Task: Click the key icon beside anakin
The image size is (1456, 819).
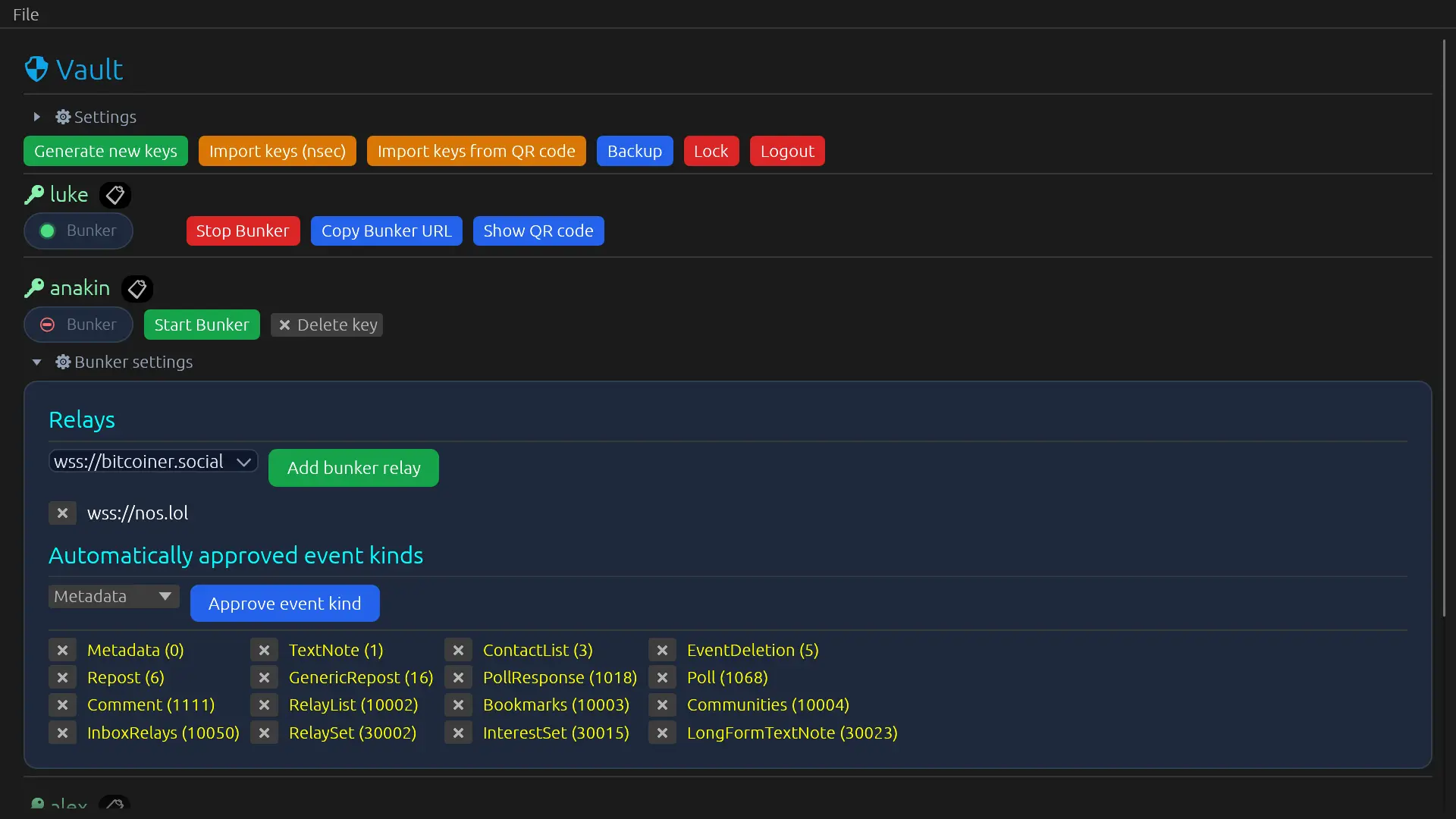Action: point(34,288)
